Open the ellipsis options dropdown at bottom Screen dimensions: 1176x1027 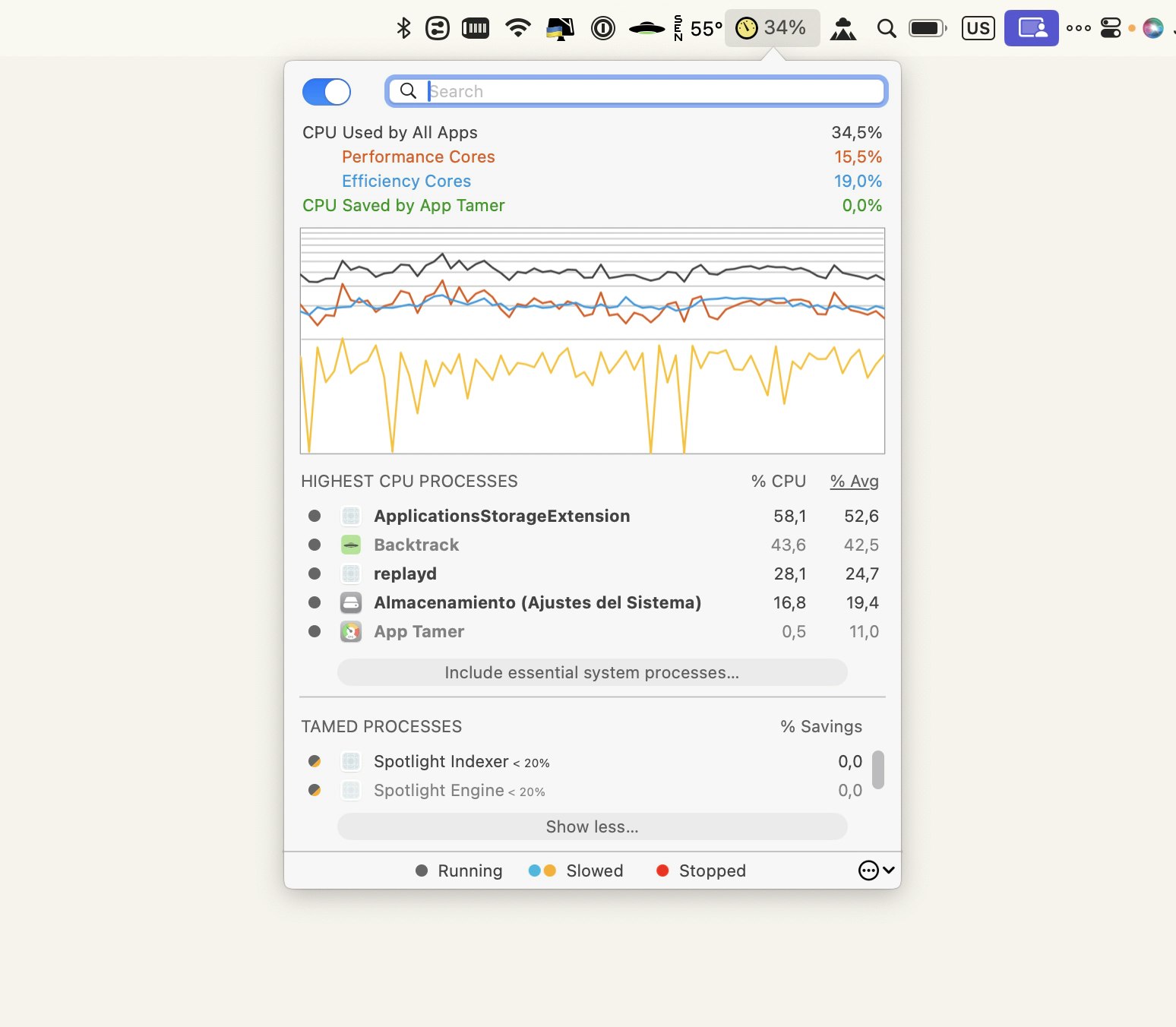pyautogui.click(x=877, y=871)
